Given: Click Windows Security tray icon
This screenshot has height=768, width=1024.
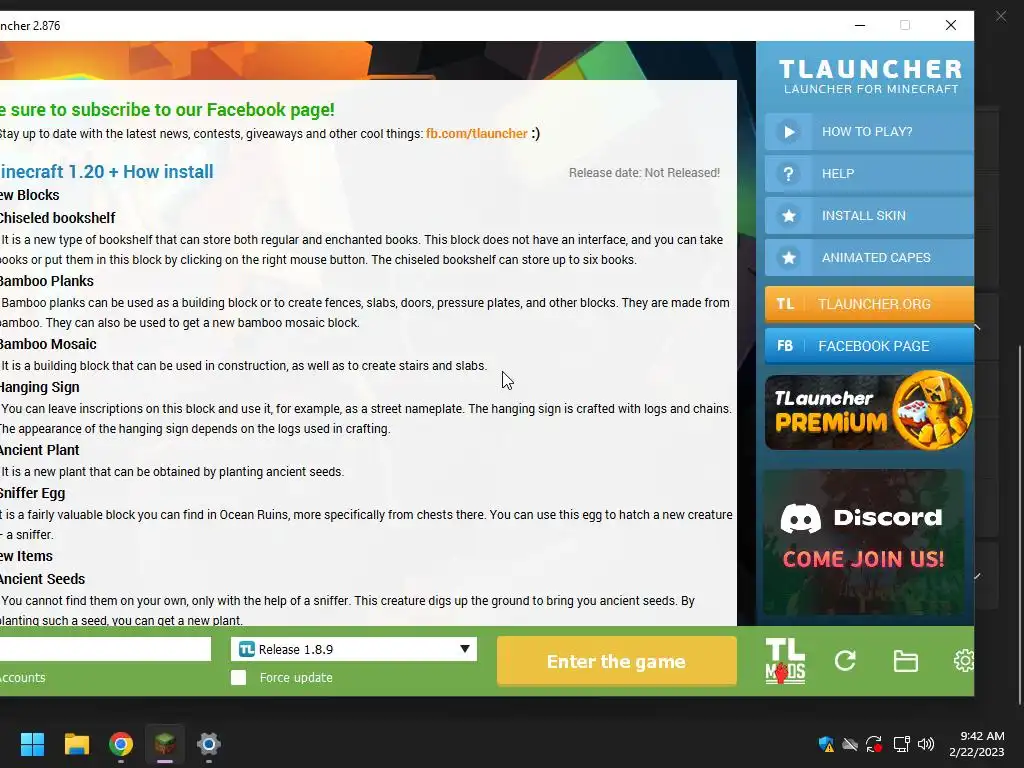Looking at the screenshot, I should (826, 744).
